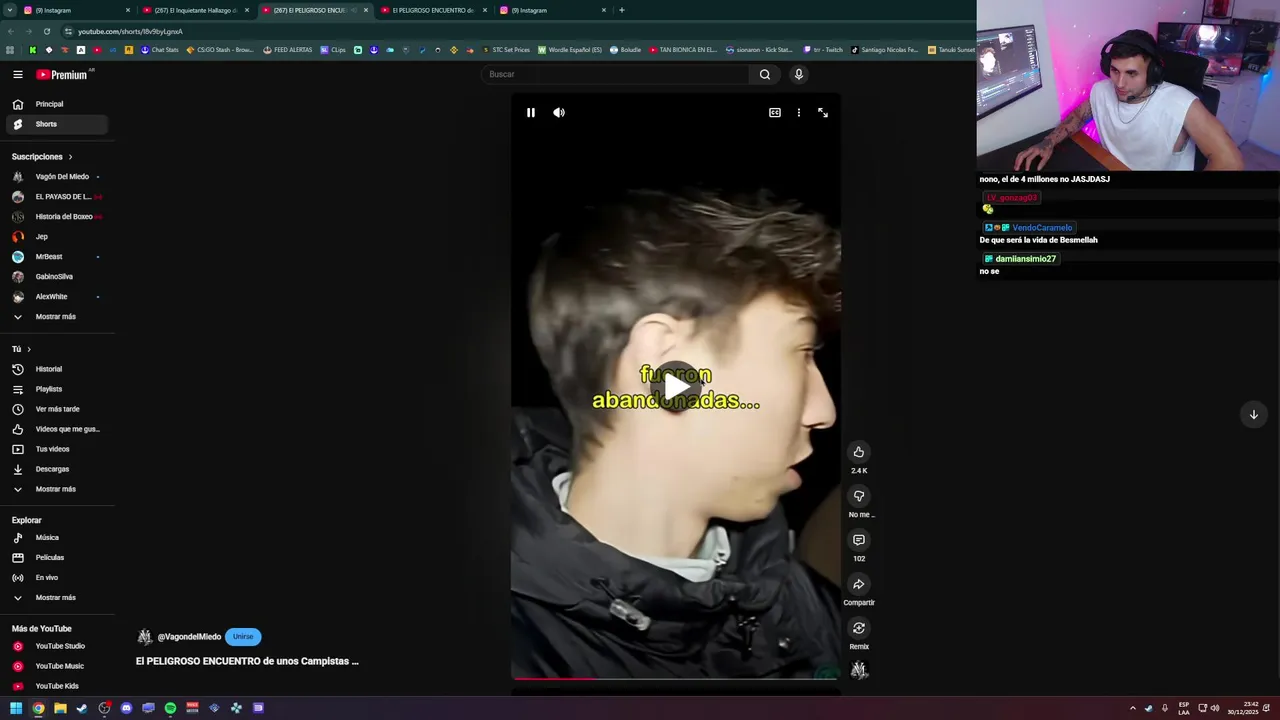The height and width of the screenshot is (720, 1280).
Task: Open the Chat Stats bookmark
Action: click(159, 50)
